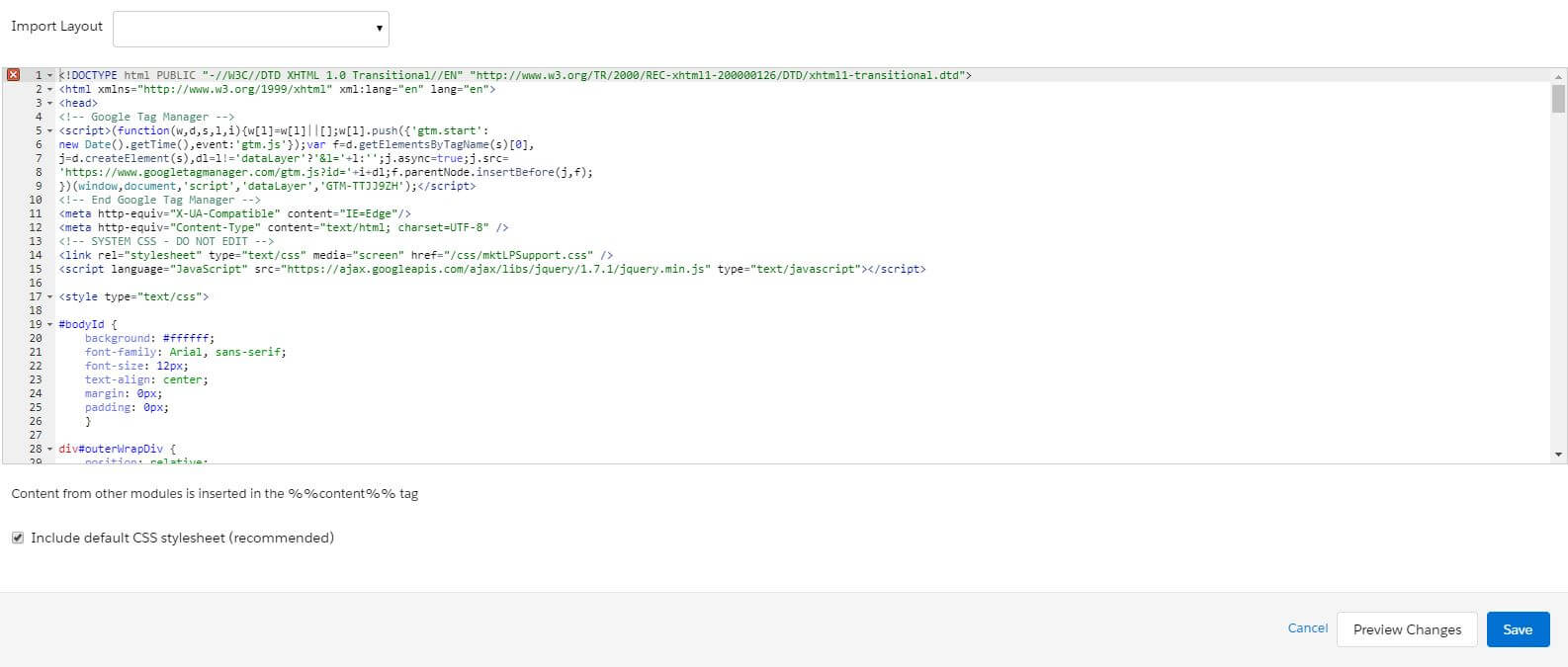The image size is (1568, 667).
Task: Save the layout template
Action: coord(1518,629)
